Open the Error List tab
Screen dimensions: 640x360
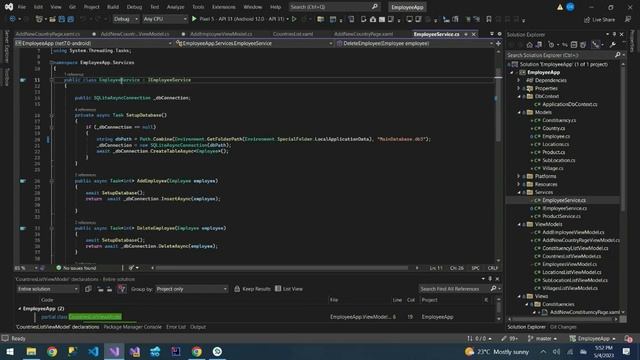(x=176, y=327)
